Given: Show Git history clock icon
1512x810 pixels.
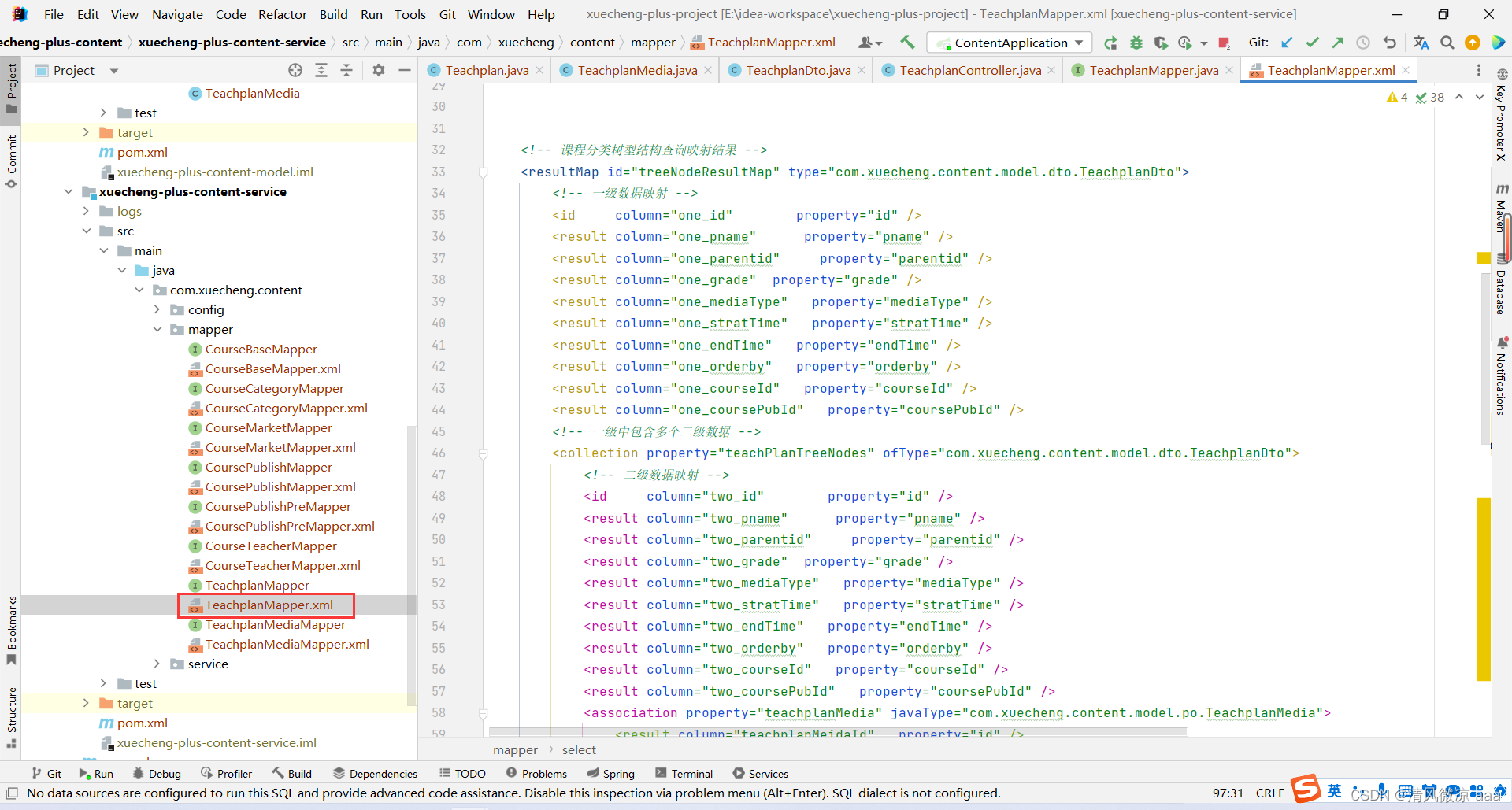Looking at the screenshot, I should (1363, 43).
